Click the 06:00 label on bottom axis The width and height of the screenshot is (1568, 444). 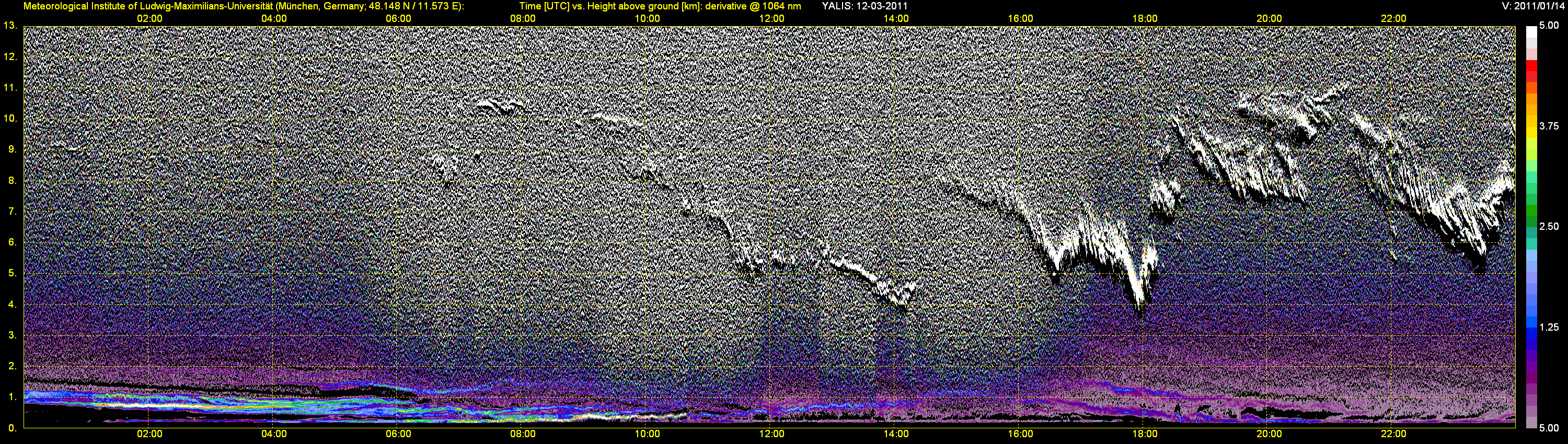(x=398, y=434)
